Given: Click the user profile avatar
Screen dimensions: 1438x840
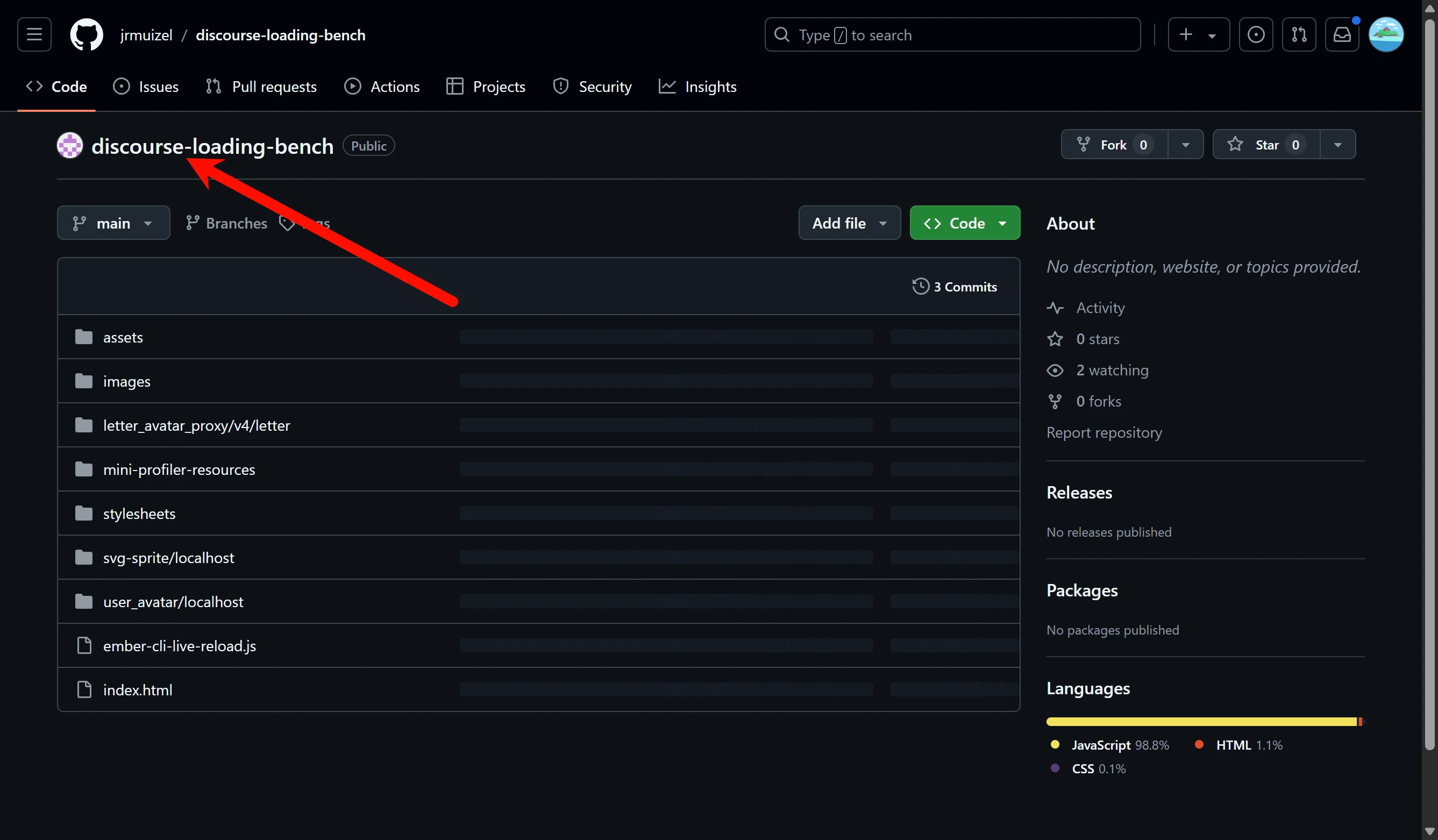Looking at the screenshot, I should [x=1385, y=35].
